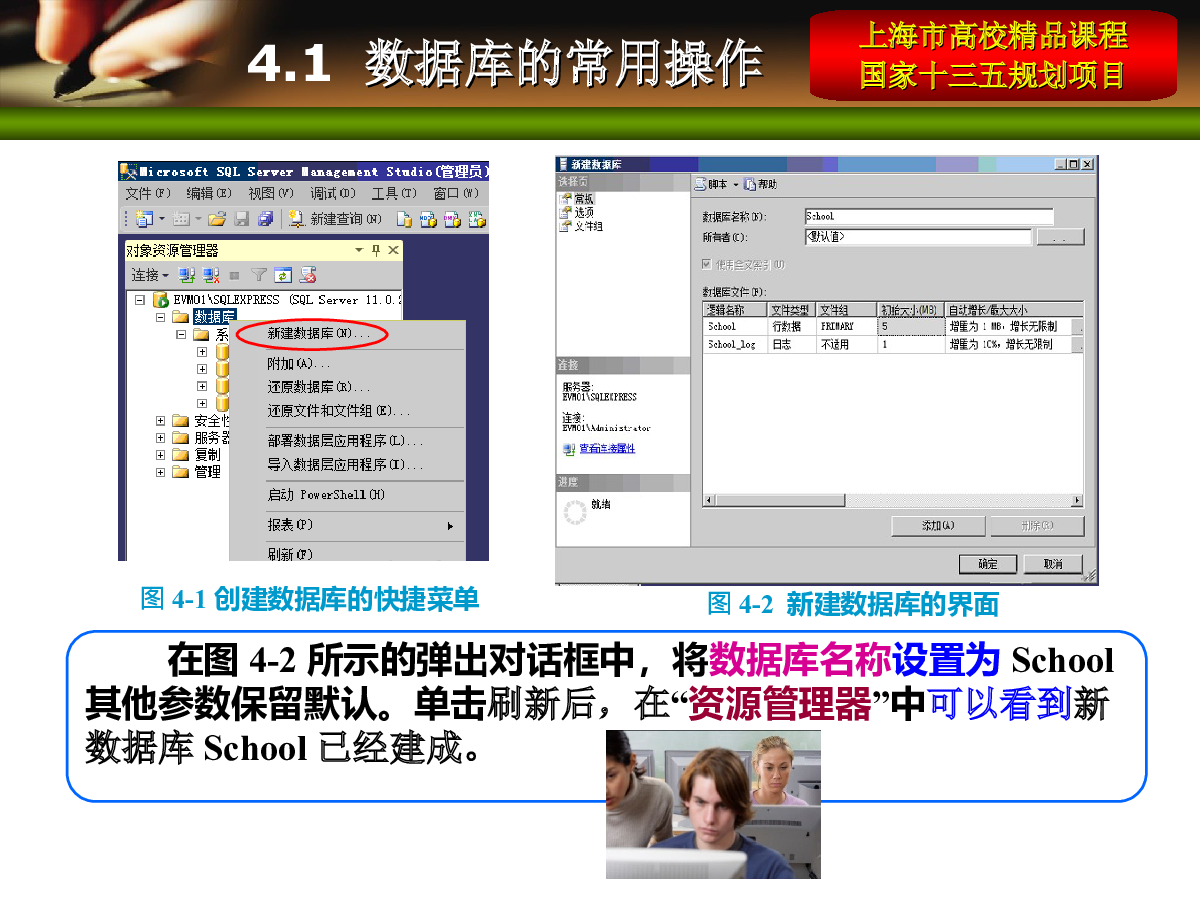
Task: Click Database Engine Query icon after 新建查询
Action: click(x=404, y=219)
